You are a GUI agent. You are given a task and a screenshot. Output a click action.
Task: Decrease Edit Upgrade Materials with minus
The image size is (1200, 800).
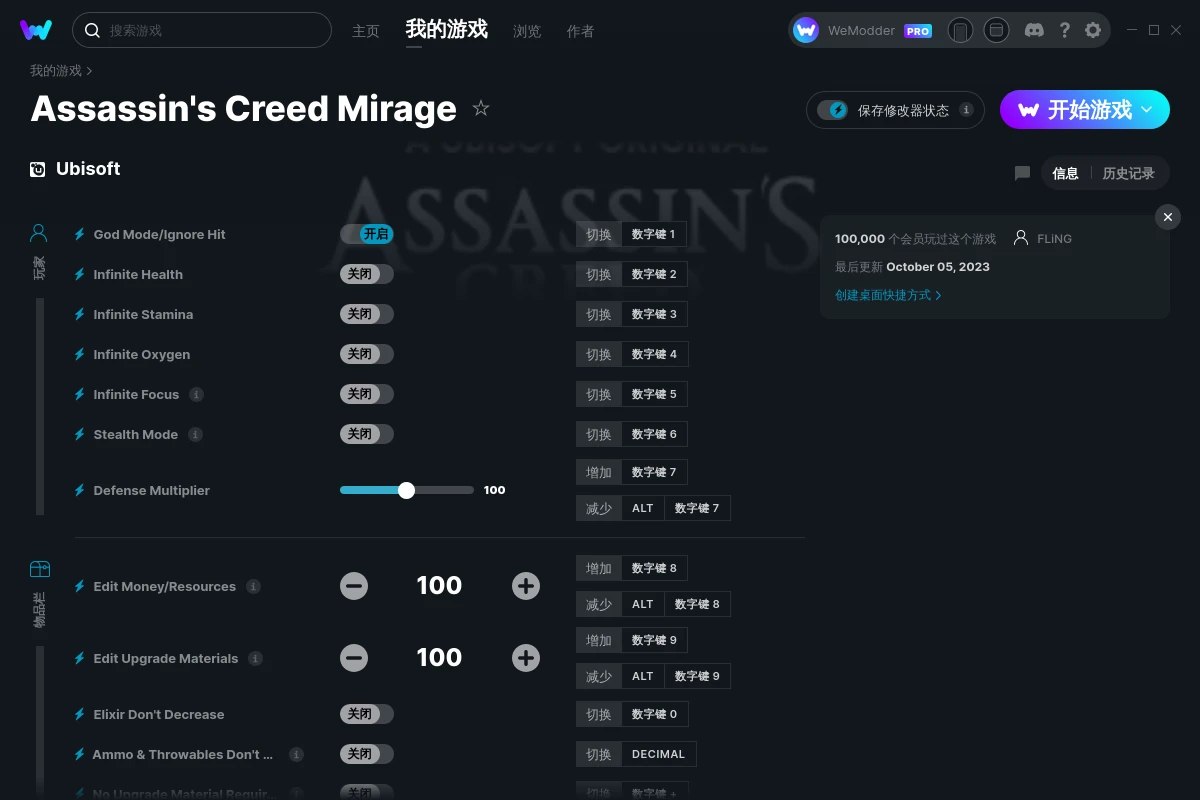click(354, 658)
